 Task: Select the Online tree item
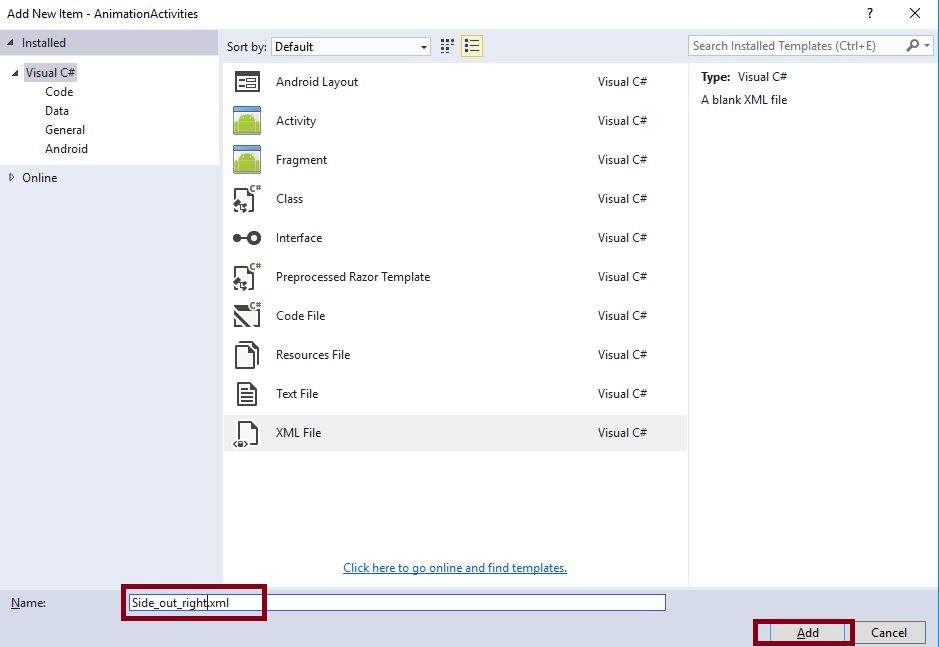(40, 178)
